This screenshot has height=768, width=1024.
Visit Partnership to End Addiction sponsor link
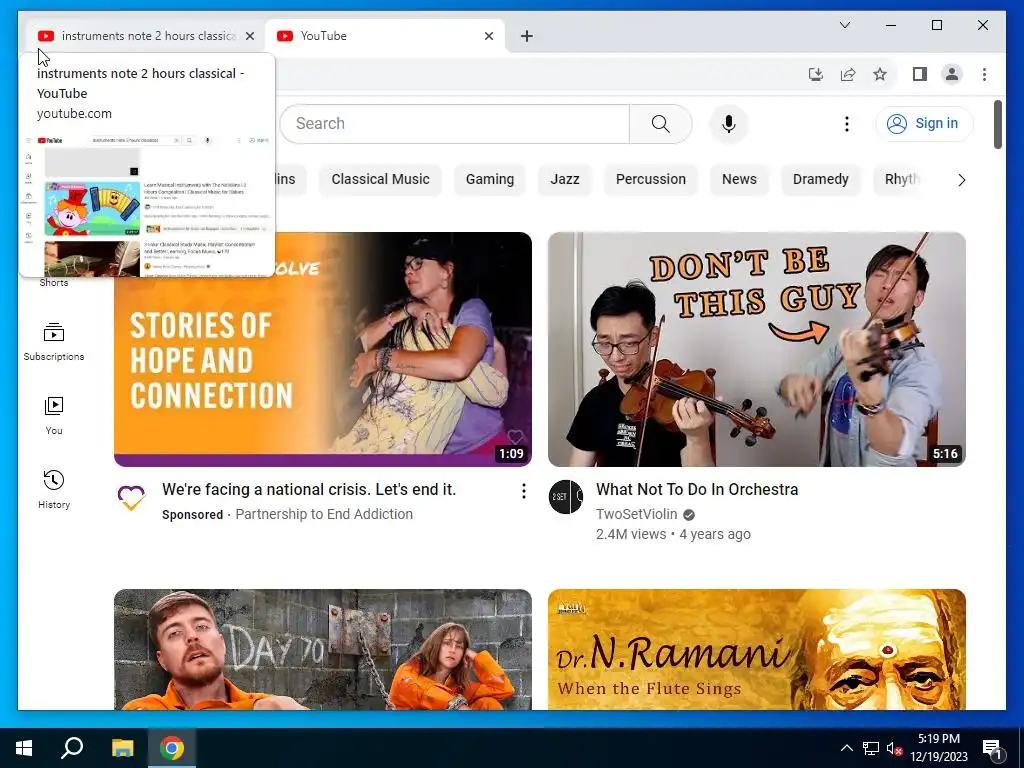[x=324, y=515]
